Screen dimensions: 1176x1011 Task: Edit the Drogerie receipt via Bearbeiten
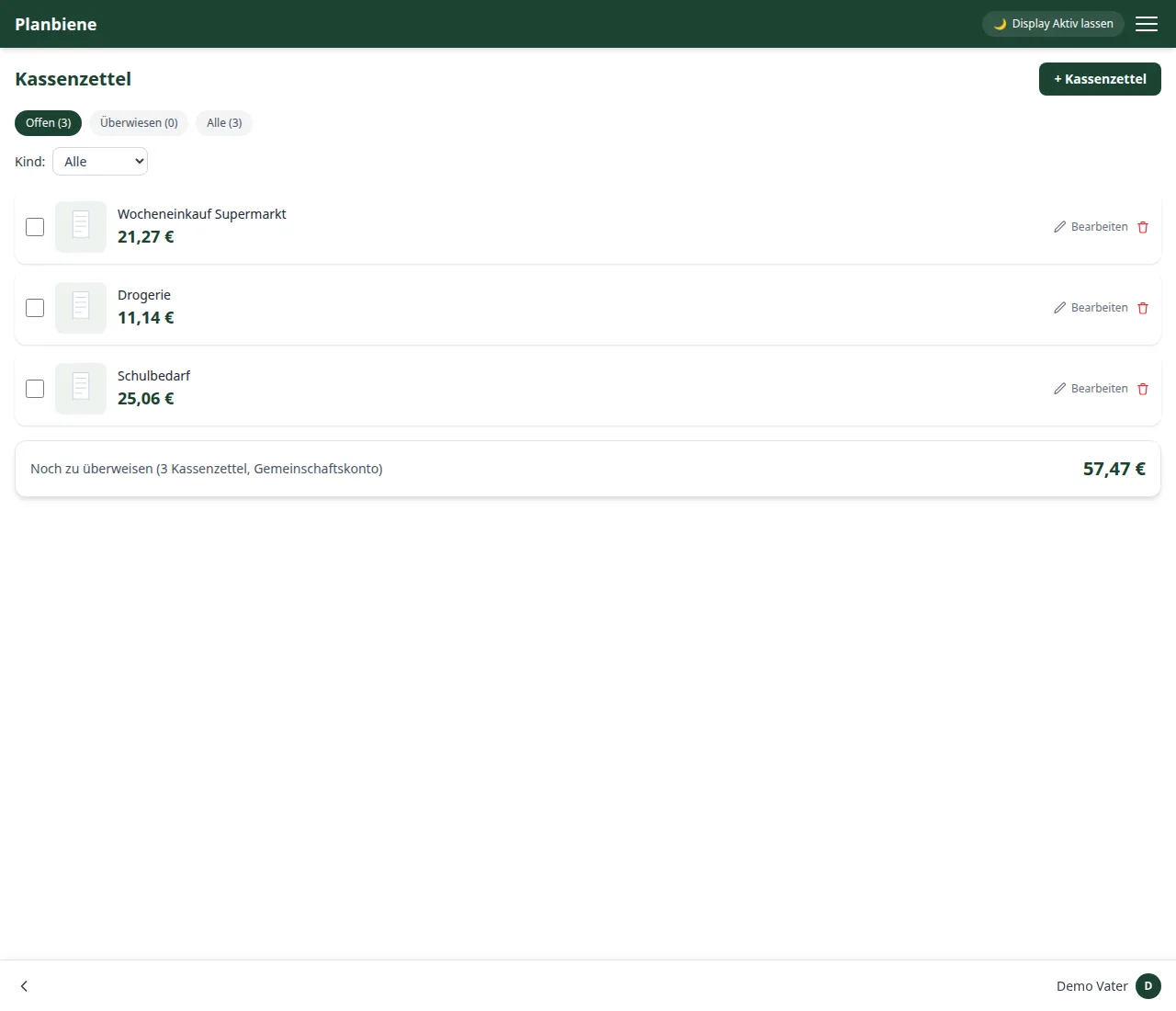[x=1091, y=308]
